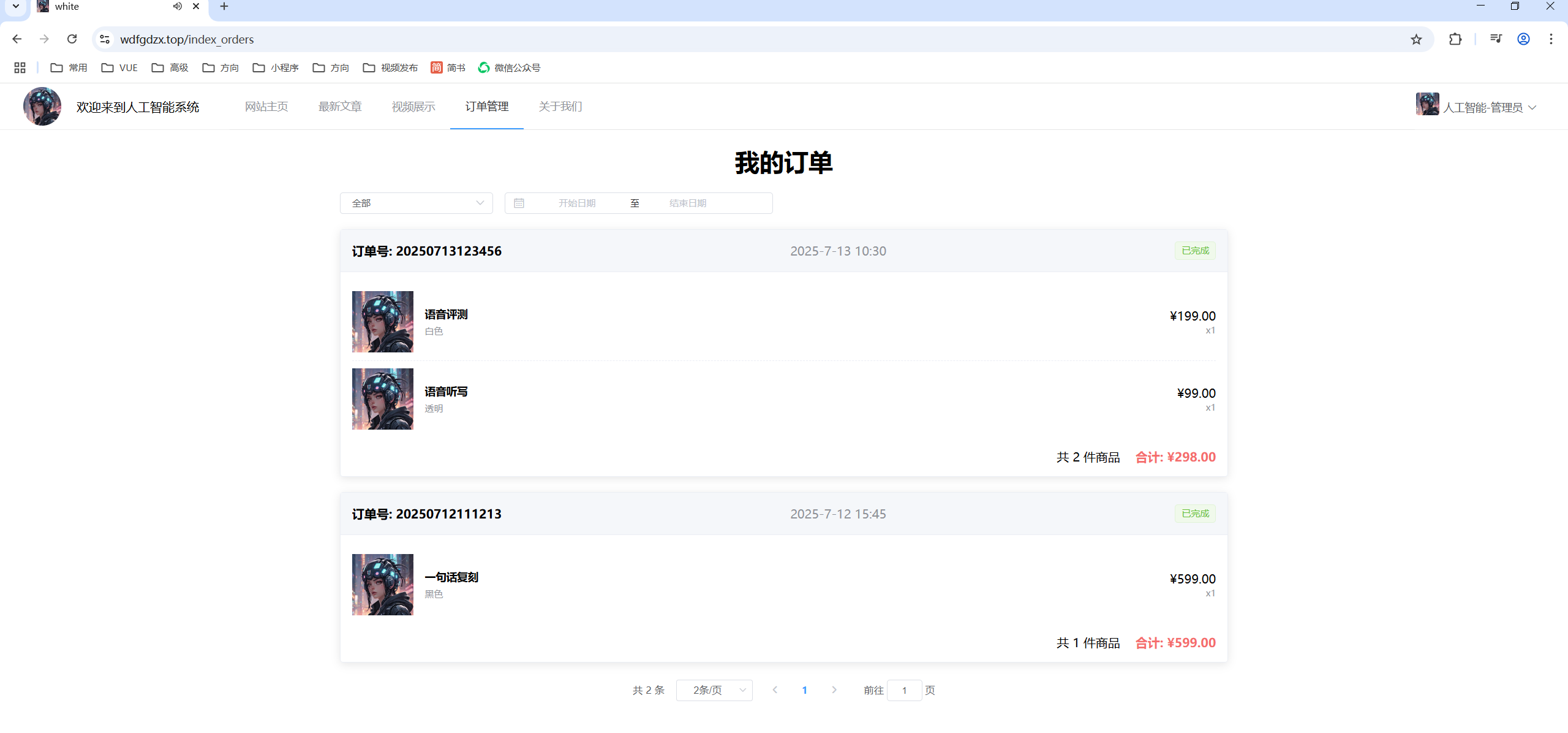Go to 网站主页 nav item

point(266,107)
